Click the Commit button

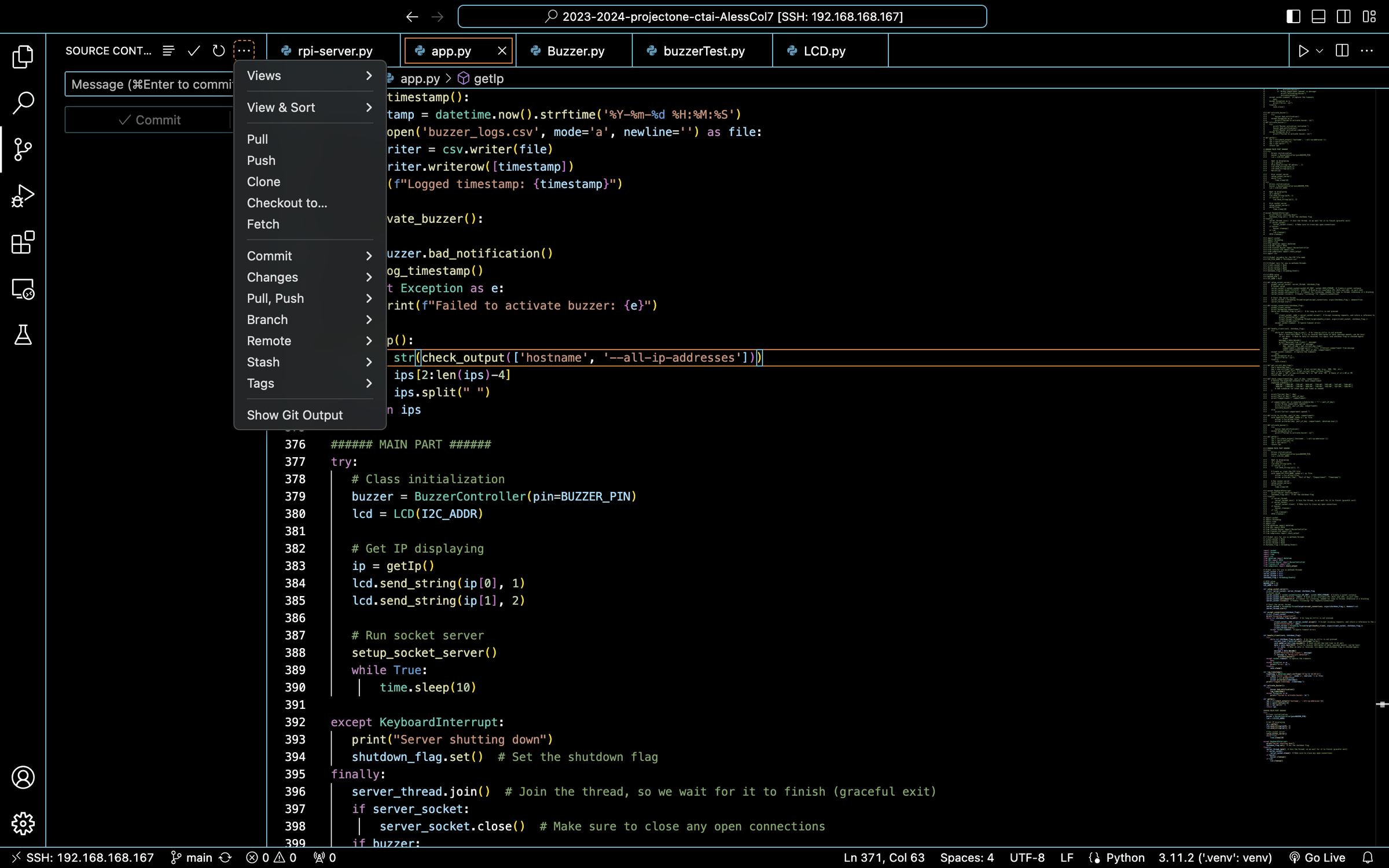pyautogui.click(x=149, y=120)
